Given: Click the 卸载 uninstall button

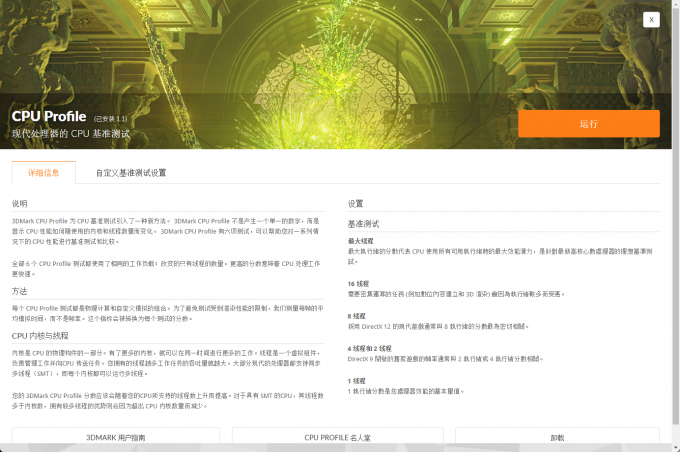Looking at the screenshot, I should 557,436.
